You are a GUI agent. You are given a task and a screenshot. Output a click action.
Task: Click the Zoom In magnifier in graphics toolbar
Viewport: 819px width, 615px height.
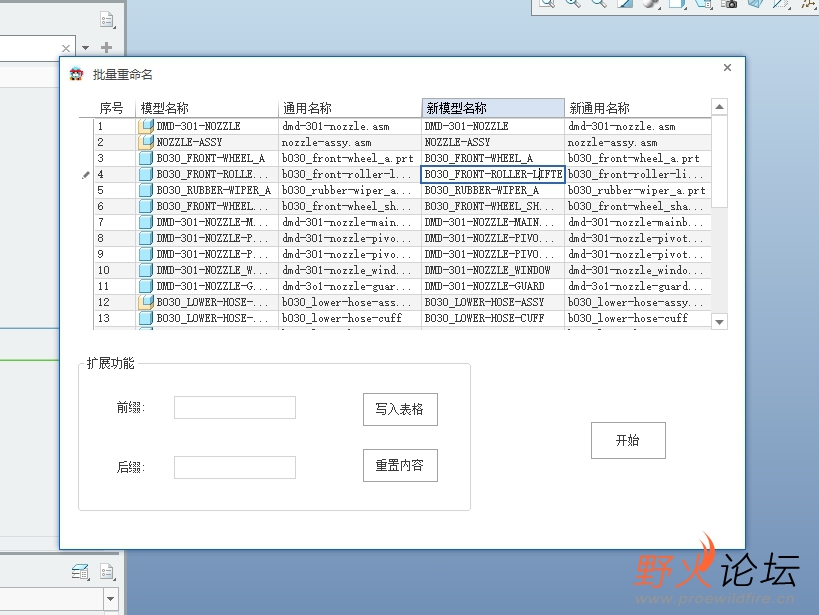(573, 4)
